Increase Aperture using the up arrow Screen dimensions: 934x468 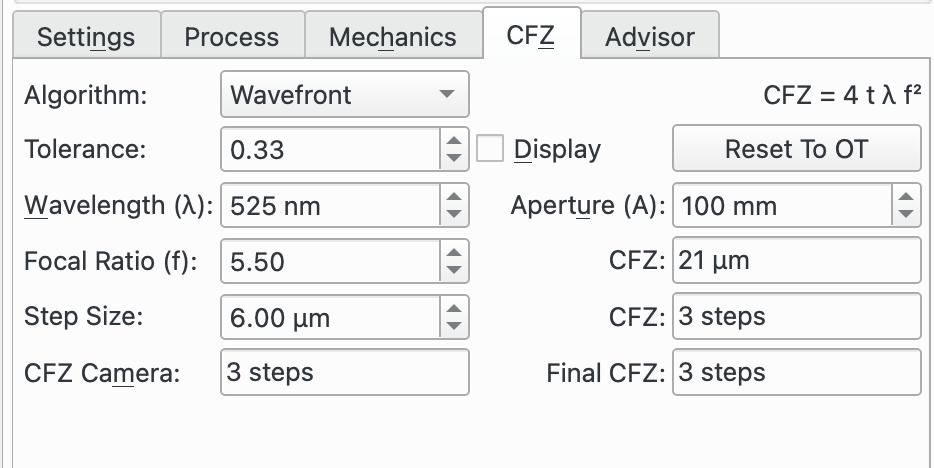coord(906,197)
